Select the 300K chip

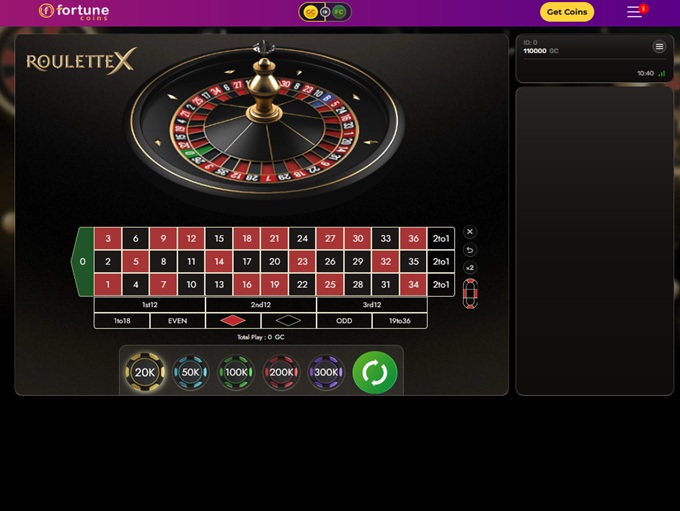[326, 372]
